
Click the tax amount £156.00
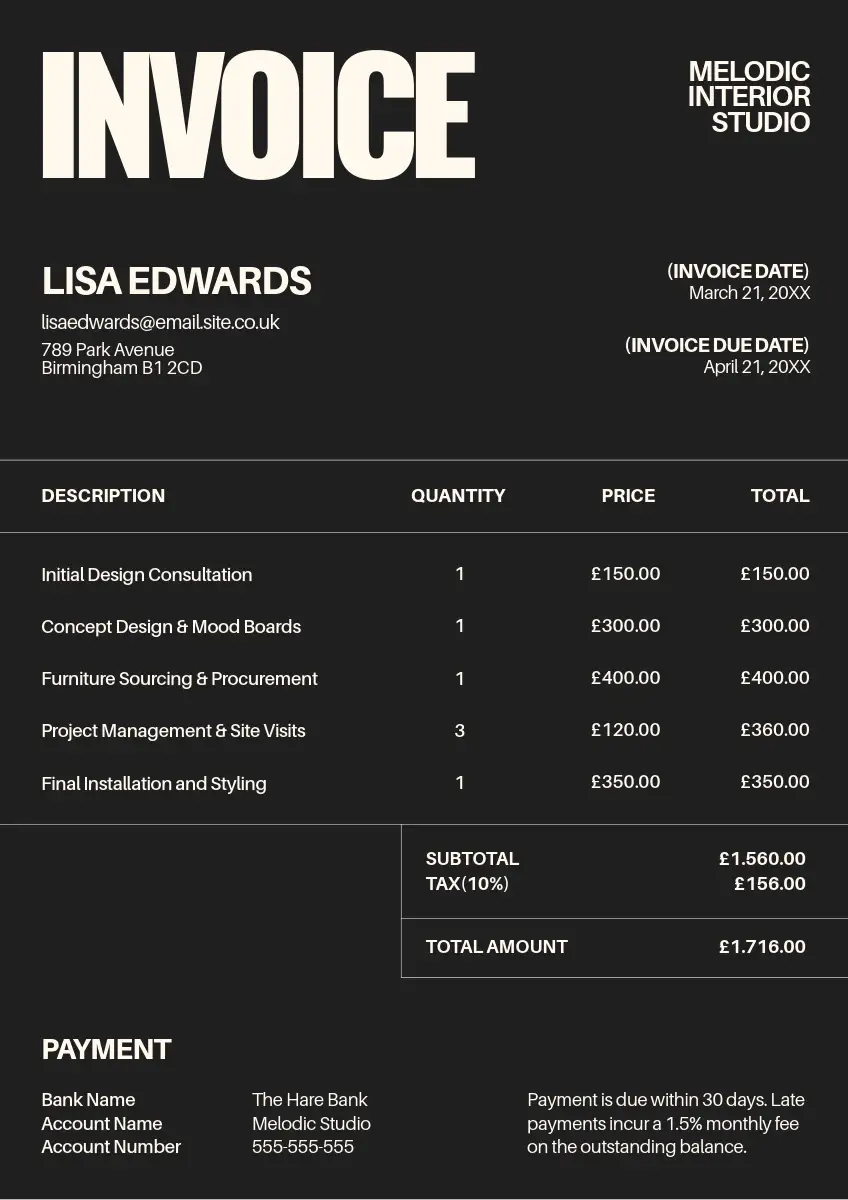769,884
